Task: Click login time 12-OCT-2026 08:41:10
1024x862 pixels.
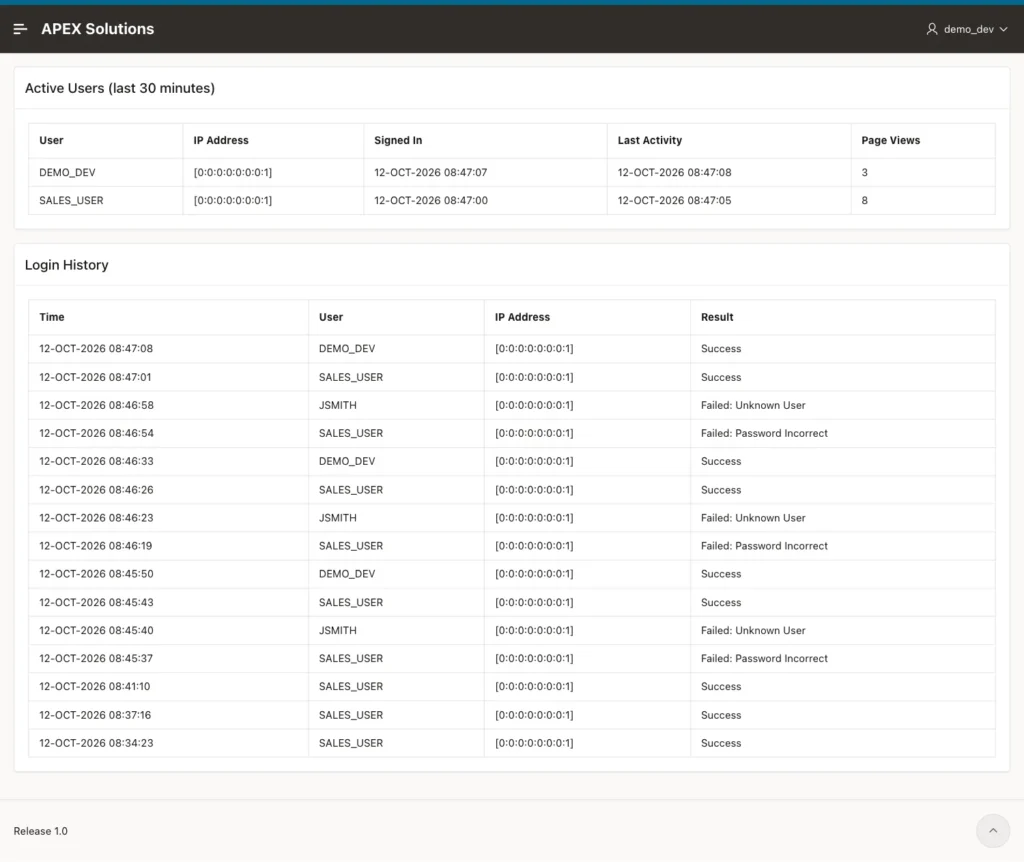Action: coord(95,686)
